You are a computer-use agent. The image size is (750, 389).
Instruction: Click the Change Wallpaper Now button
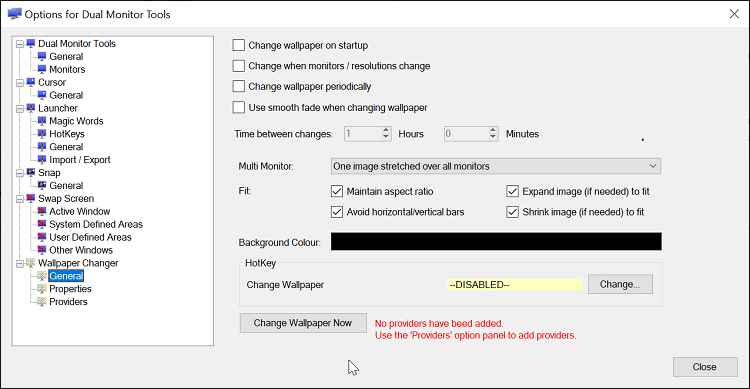(x=303, y=323)
